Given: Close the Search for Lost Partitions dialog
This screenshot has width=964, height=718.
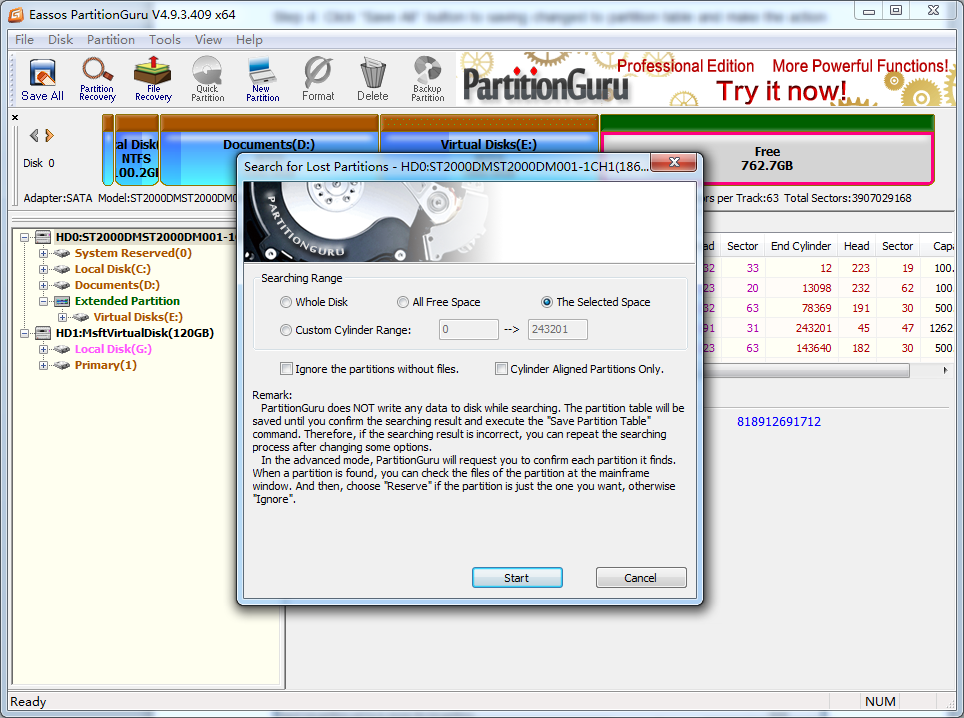Looking at the screenshot, I should [674, 162].
